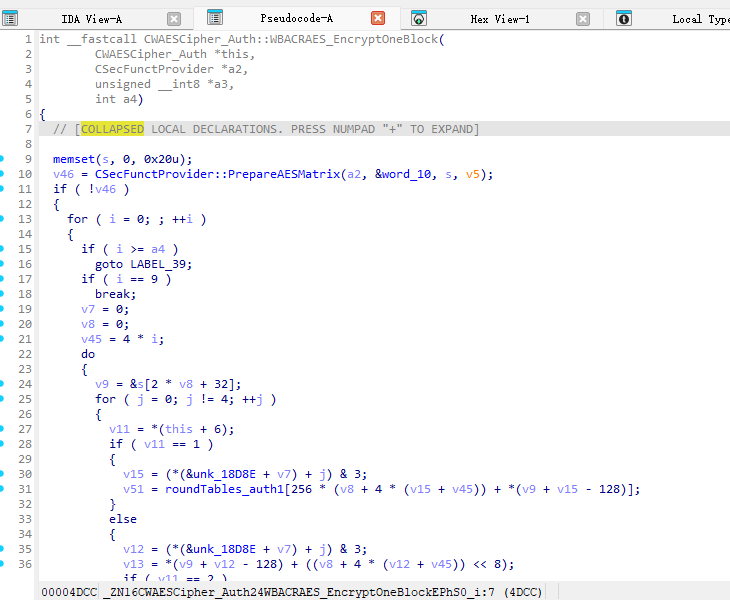Click CSecFunctProvider::PrepareAESMatrix function name
This screenshot has height=600, width=730.
point(217,174)
